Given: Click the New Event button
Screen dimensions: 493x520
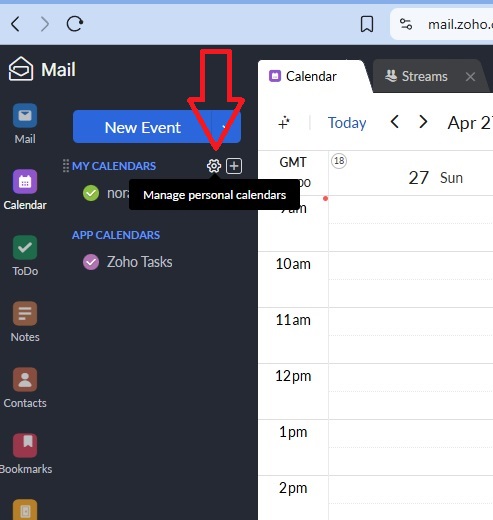Looking at the screenshot, I should (x=142, y=127).
